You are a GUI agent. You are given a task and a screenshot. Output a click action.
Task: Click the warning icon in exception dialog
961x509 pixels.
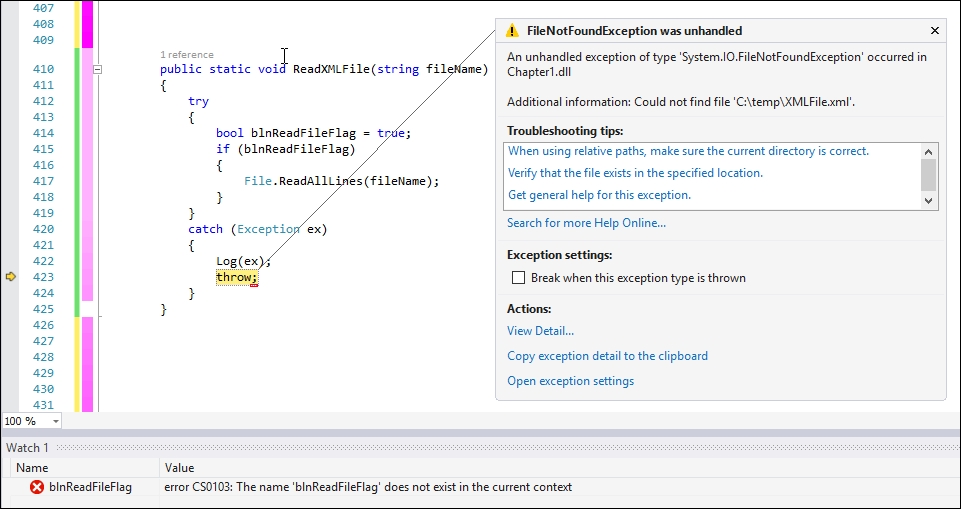[512, 31]
